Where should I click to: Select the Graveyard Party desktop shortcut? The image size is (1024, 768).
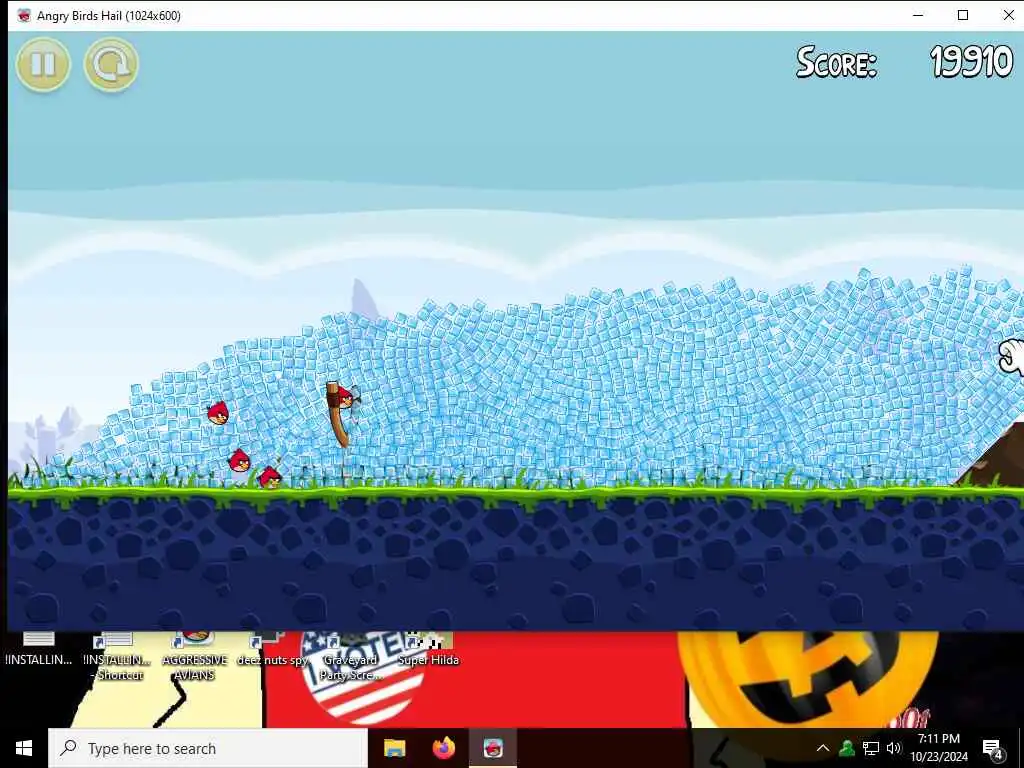click(350, 656)
